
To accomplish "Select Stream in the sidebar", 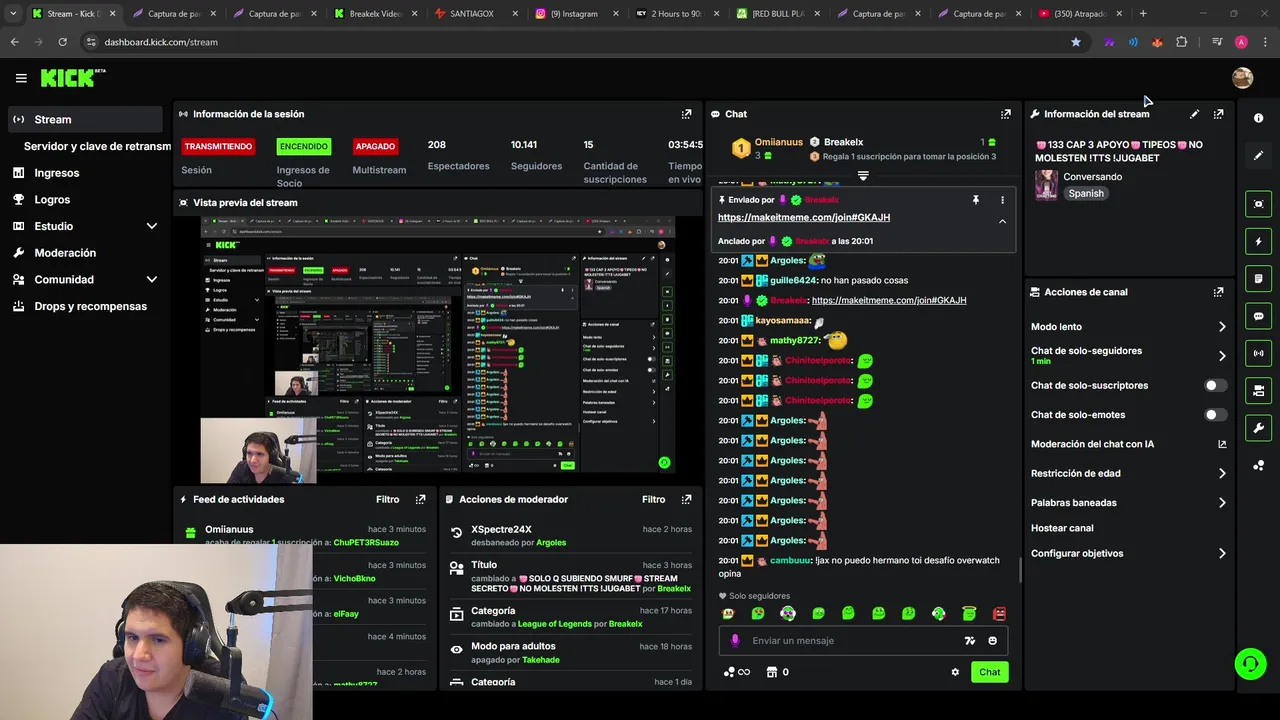I will point(84,119).
